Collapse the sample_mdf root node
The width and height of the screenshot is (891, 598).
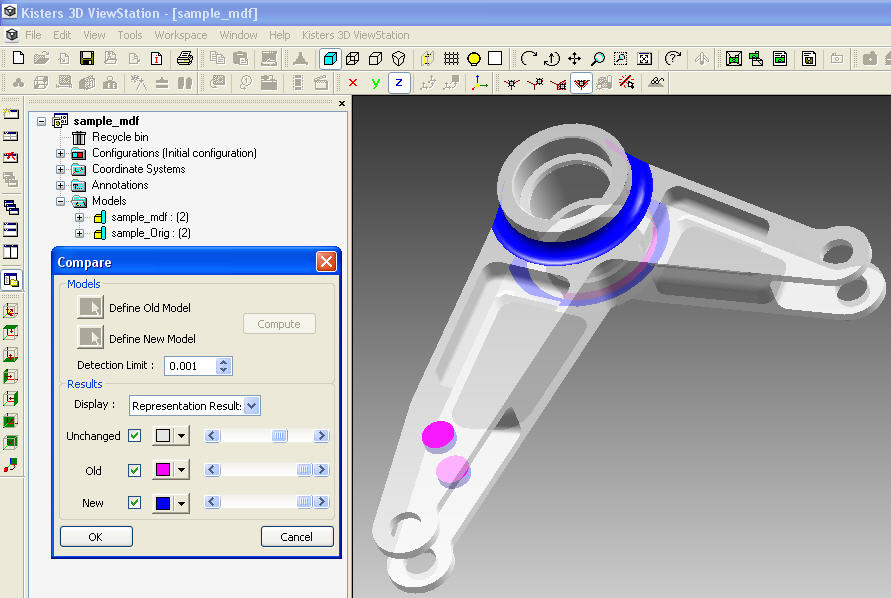(x=41, y=121)
